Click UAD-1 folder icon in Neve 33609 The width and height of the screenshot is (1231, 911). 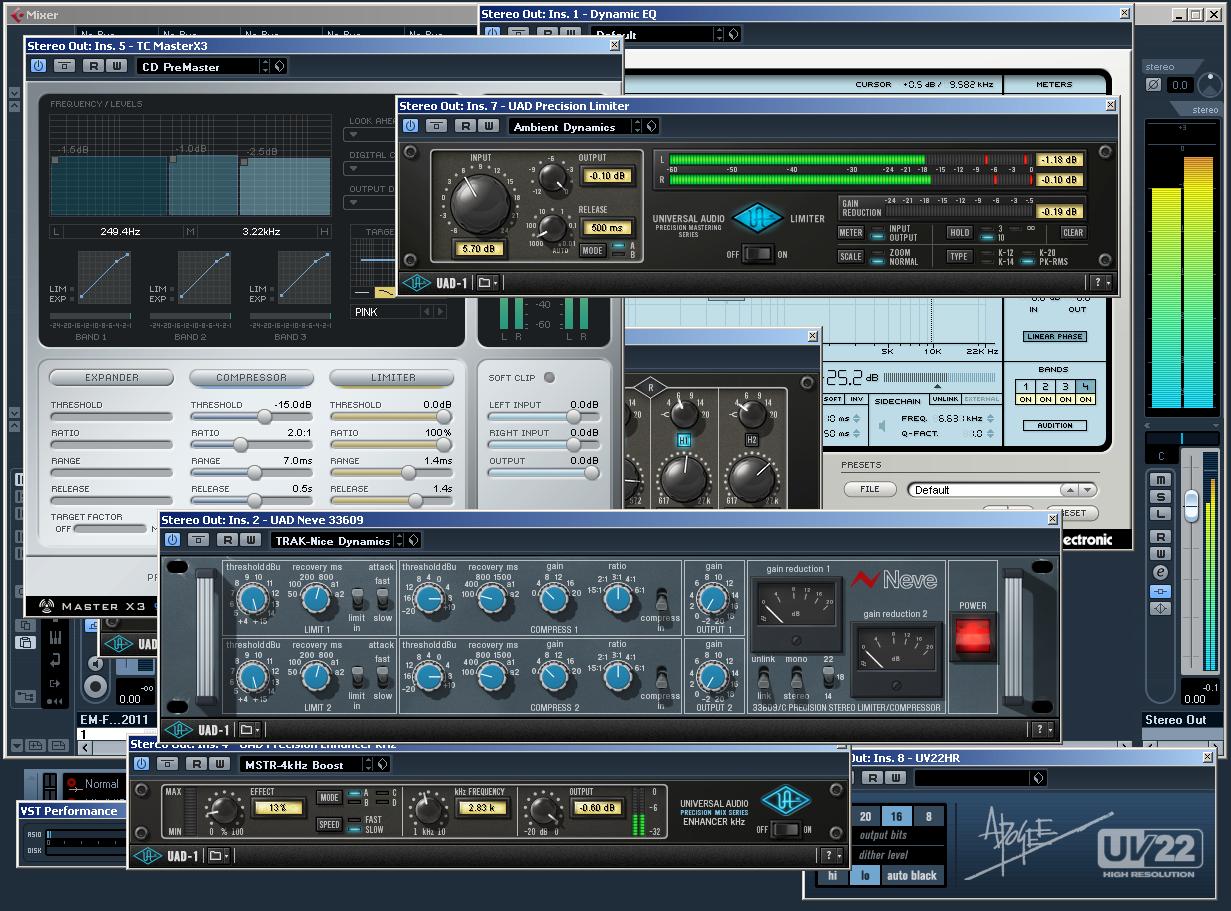pyautogui.click(x=249, y=730)
